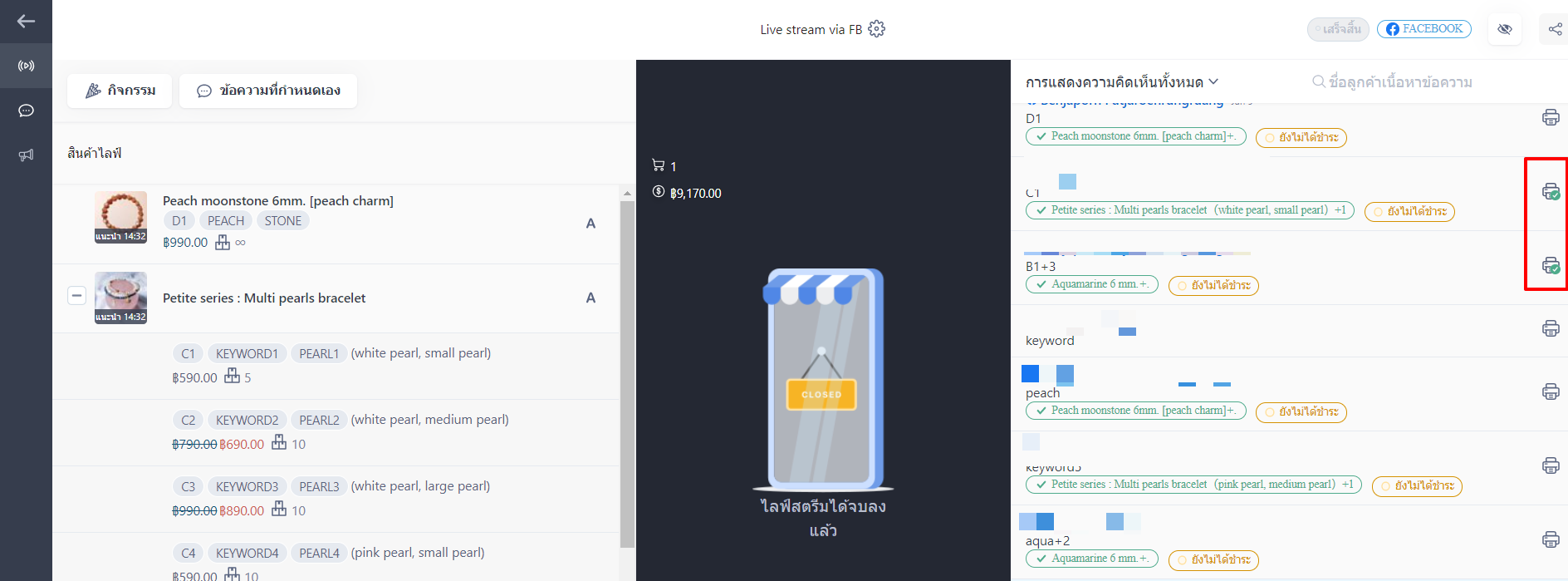The height and width of the screenshot is (581, 1568).
Task: Open aqua+2 comment's Aquamarine order tag
Action: (x=1091, y=559)
